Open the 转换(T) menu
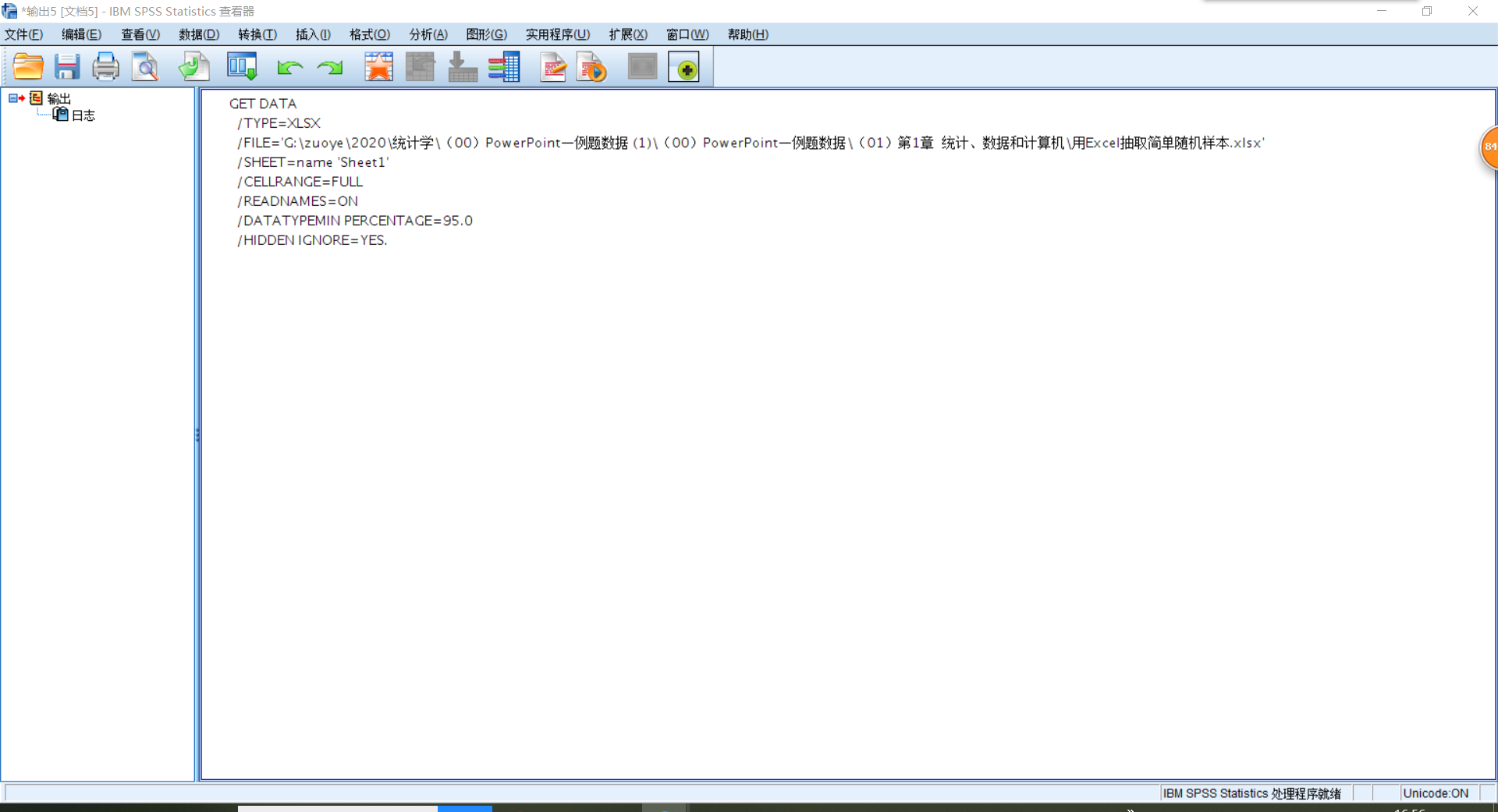The width and height of the screenshot is (1498, 812). pos(257,34)
